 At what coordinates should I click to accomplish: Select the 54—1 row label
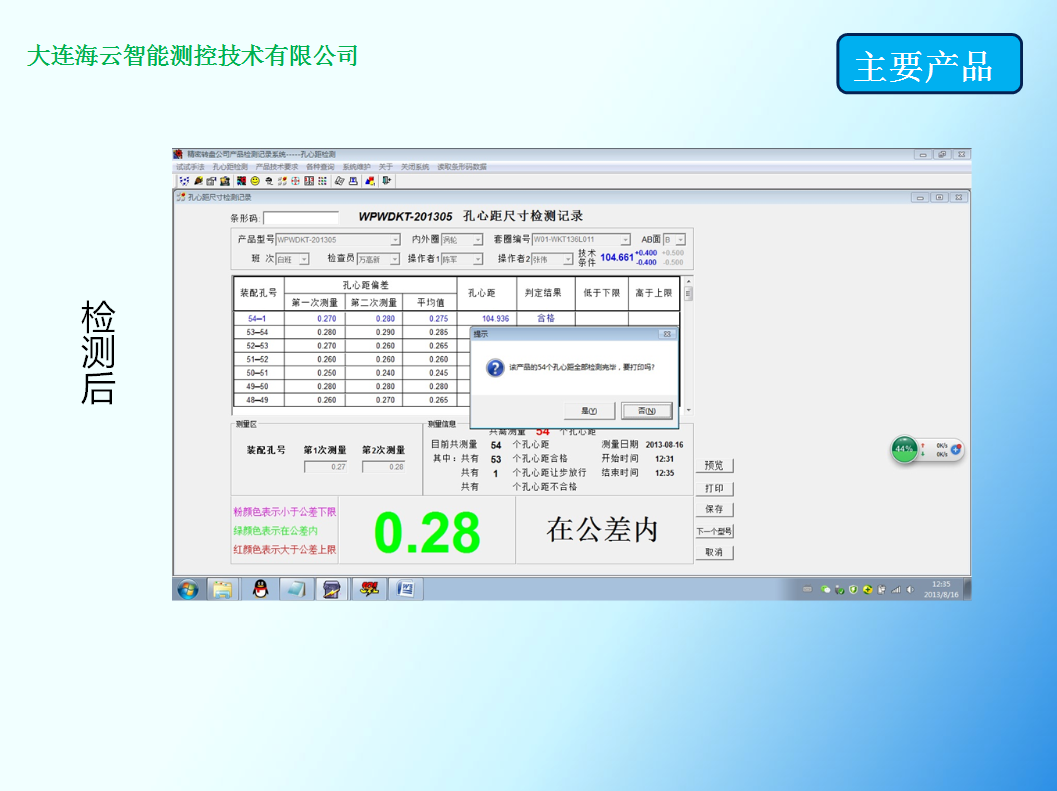(257, 319)
